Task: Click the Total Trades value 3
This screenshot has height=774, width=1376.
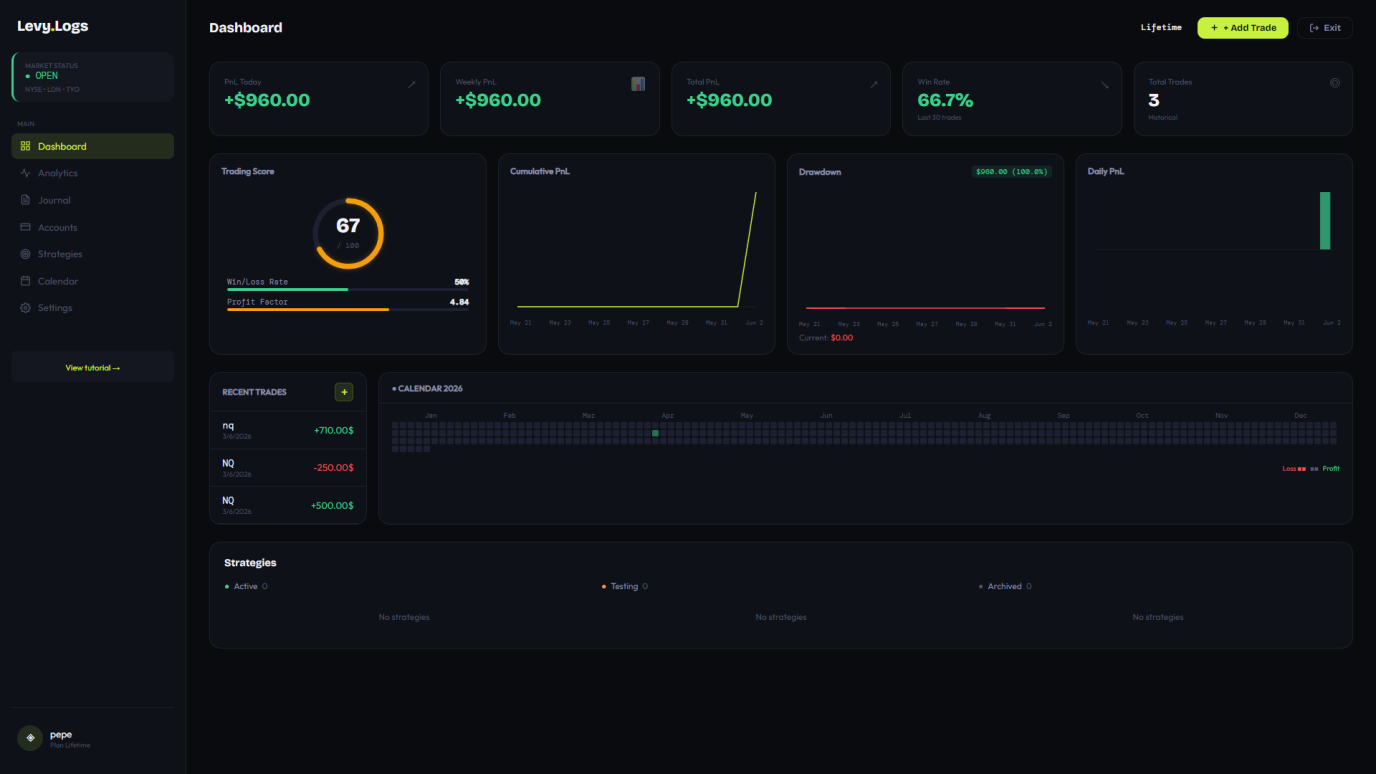Action: 1154,100
